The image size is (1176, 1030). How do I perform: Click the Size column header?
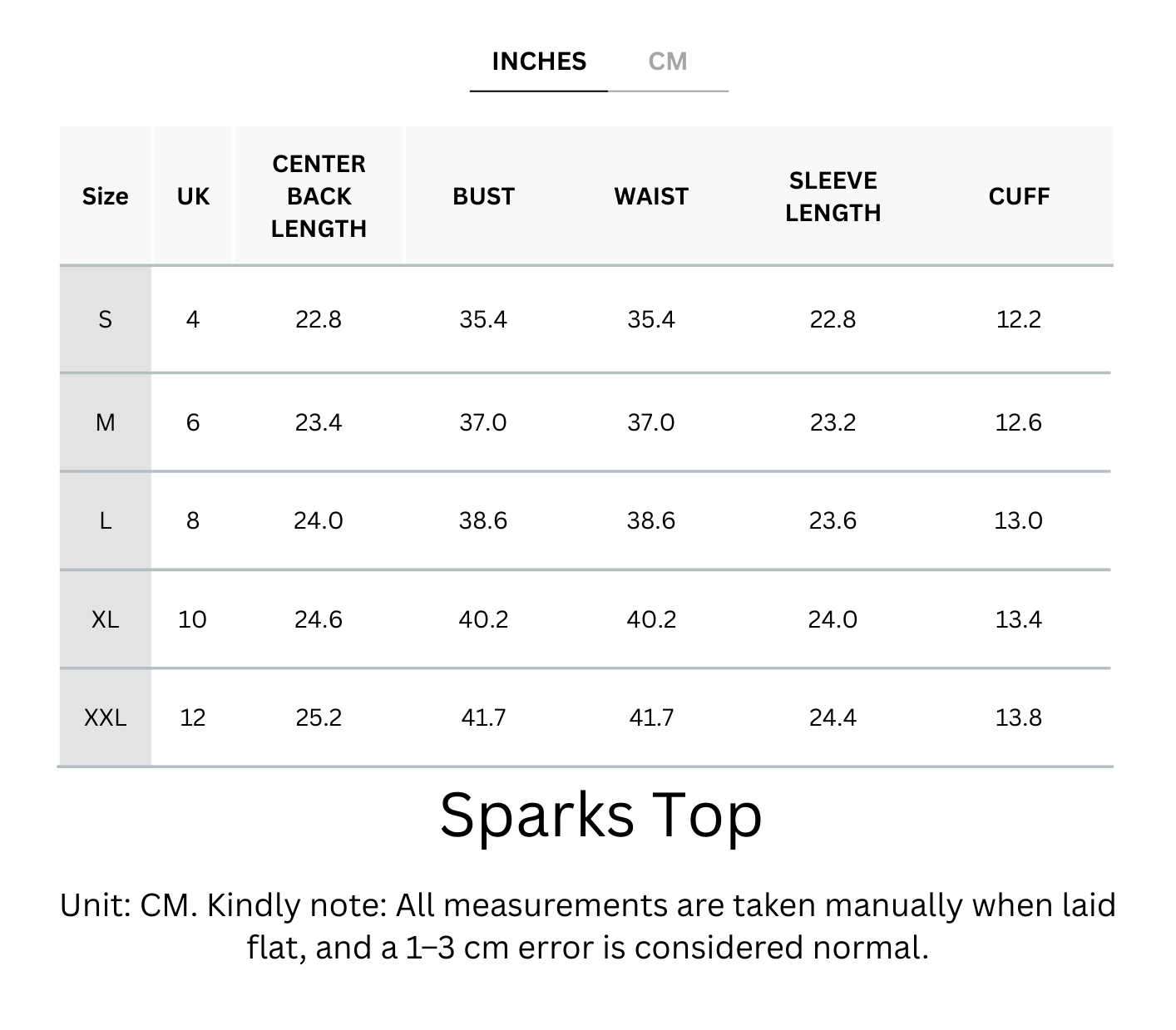(x=106, y=197)
